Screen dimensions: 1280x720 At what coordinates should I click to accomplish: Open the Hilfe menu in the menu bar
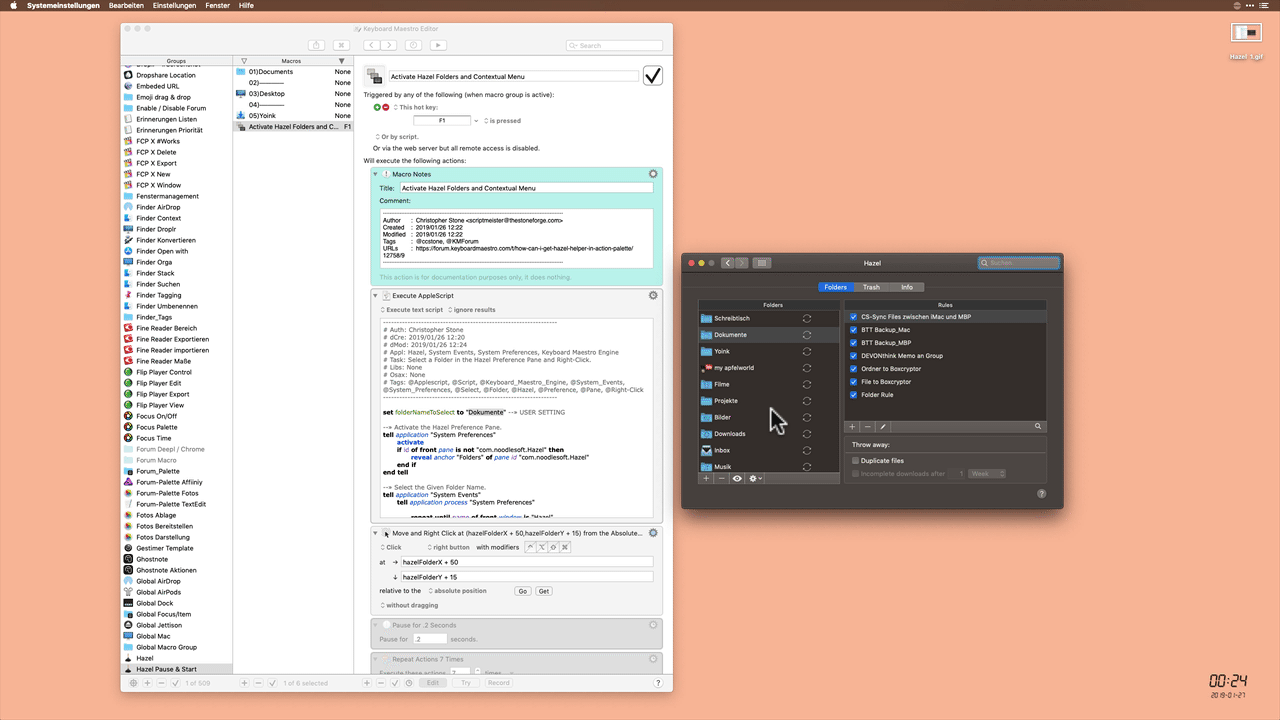click(246, 6)
